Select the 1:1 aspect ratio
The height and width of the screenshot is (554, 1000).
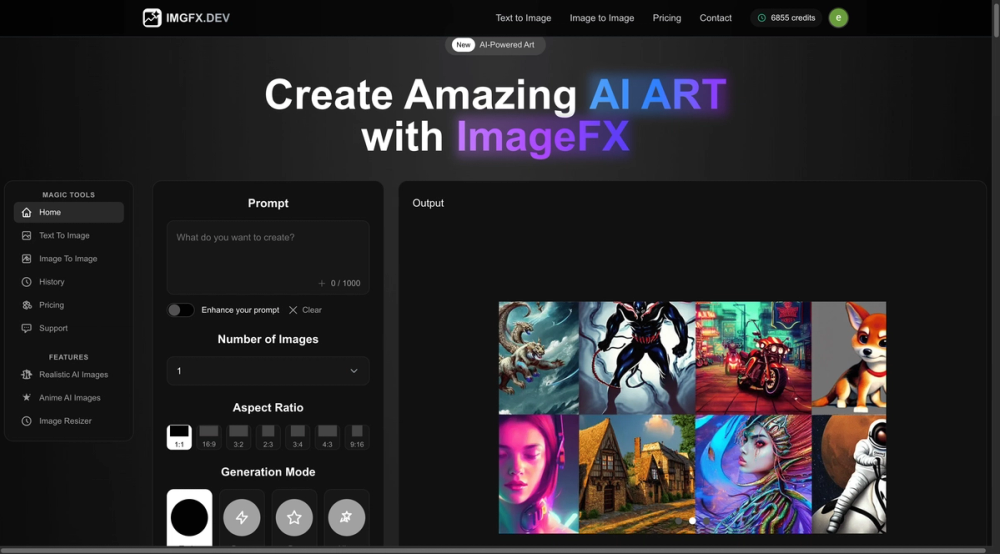[x=179, y=437]
